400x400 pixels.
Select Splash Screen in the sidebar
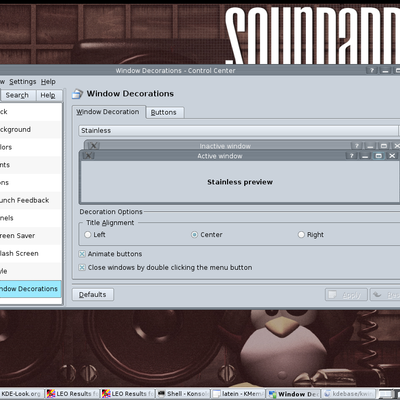(x=30, y=253)
